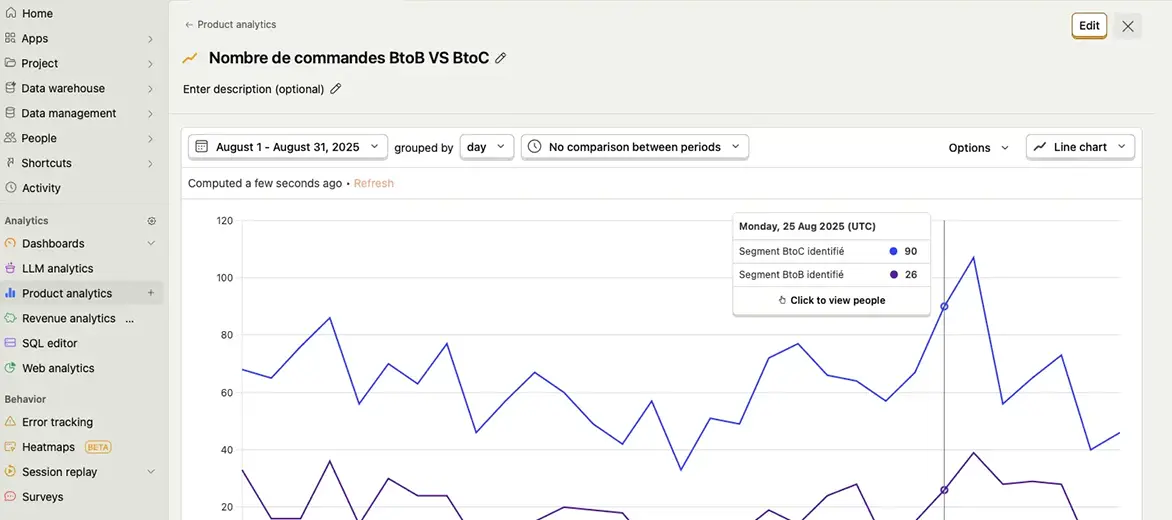This screenshot has width=1172, height=520.
Task: Navigate to Activity in the sidebar
Action: pyautogui.click(x=41, y=188)
